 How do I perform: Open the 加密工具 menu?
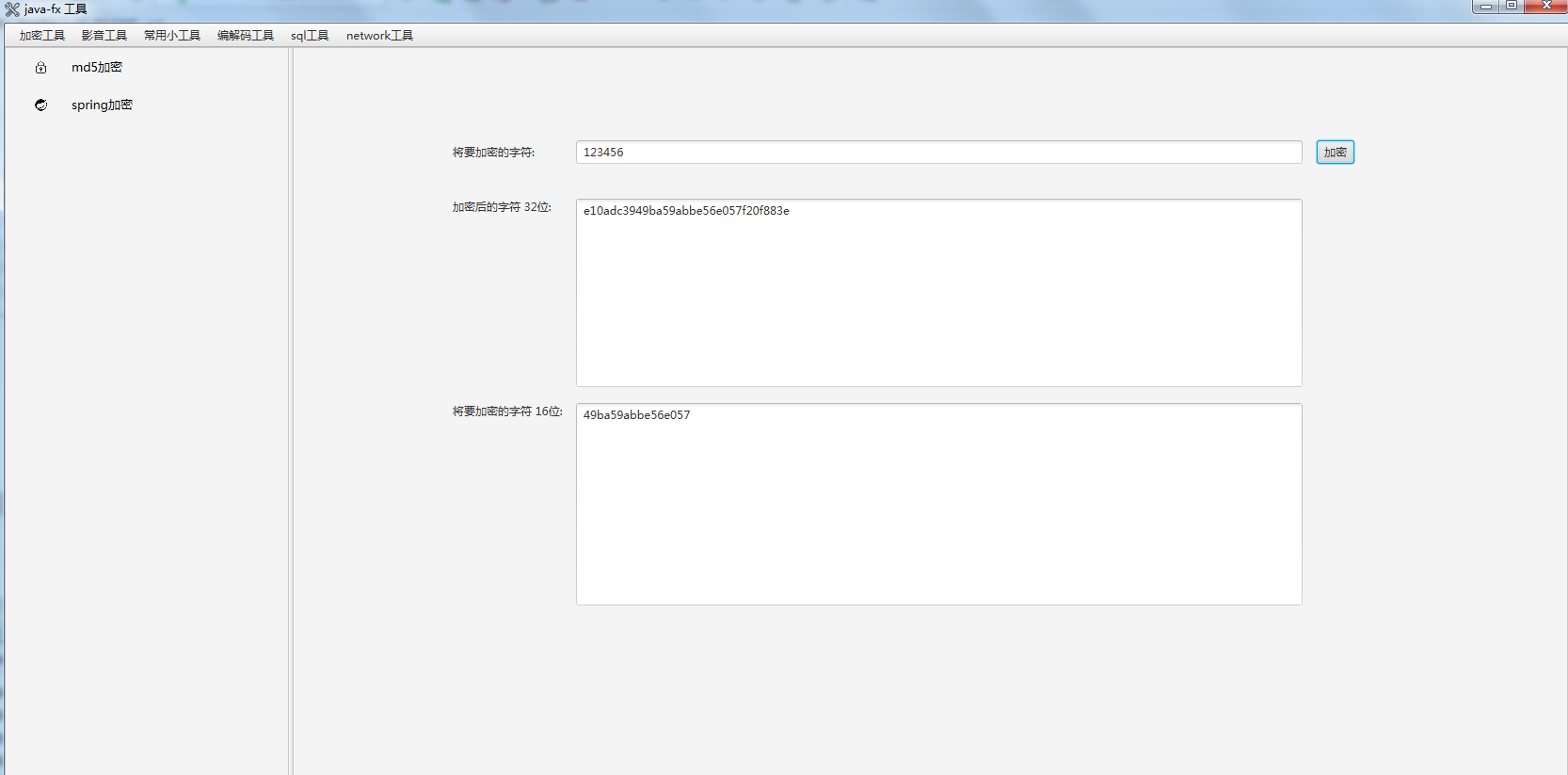click(42, 36)
